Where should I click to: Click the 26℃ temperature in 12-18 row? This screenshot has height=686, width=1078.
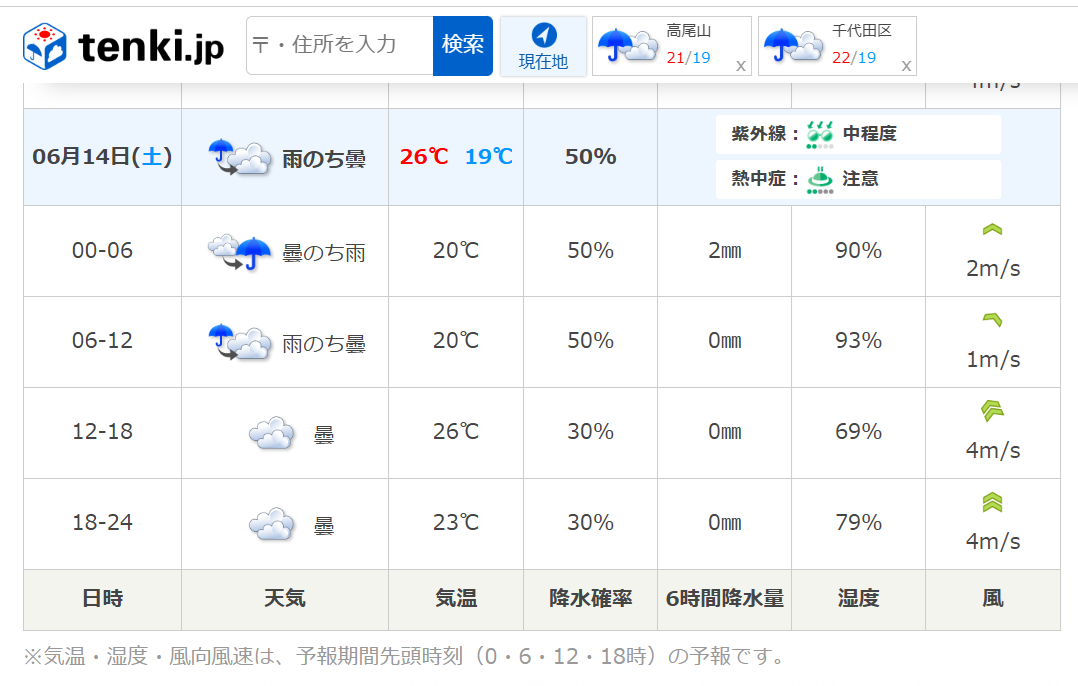pyautogui.click(x=456, y=432)
